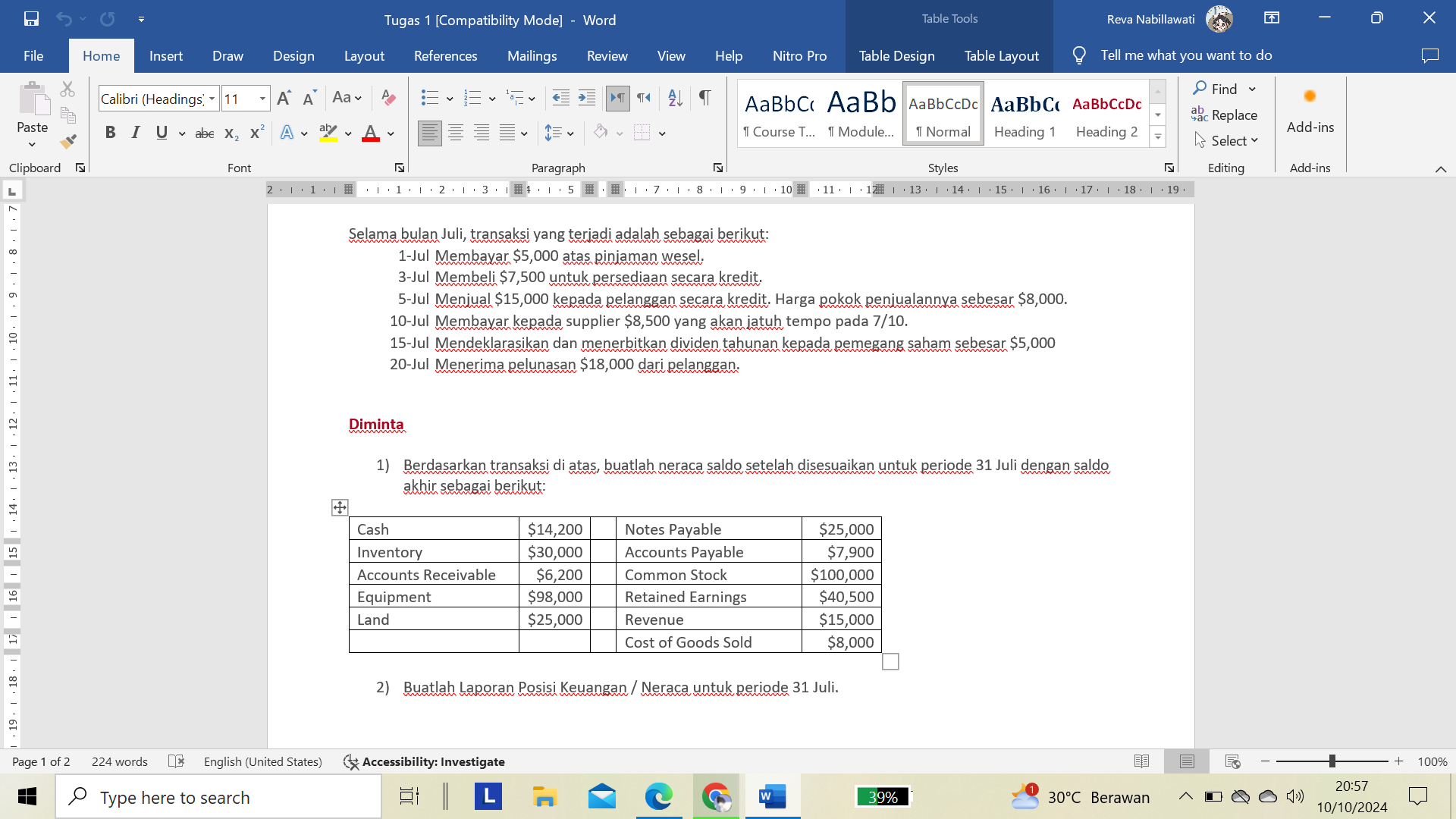Open the Insert tab
1456x819 pixels.
pos(166,55)
